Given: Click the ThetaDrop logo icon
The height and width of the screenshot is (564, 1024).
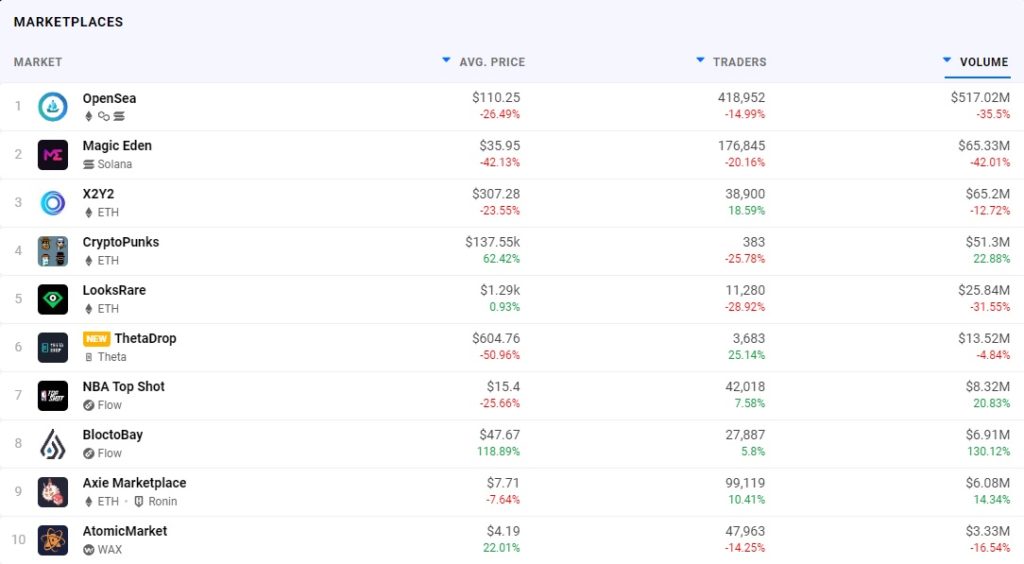Looking at the screenshot, I should pyautogui.click(x=53, y=348).
